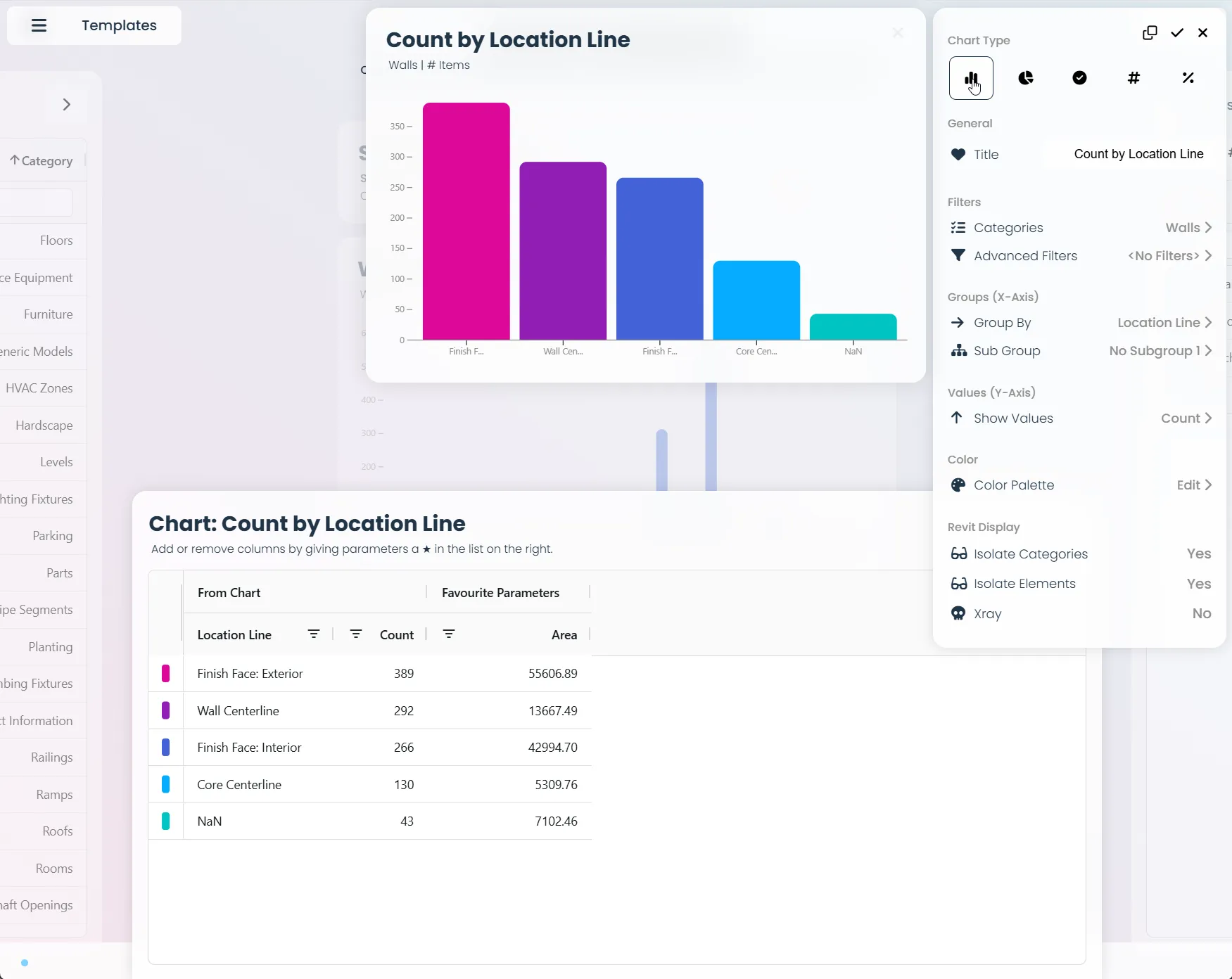Select Railings in the category list

click(x=51, y=757)
